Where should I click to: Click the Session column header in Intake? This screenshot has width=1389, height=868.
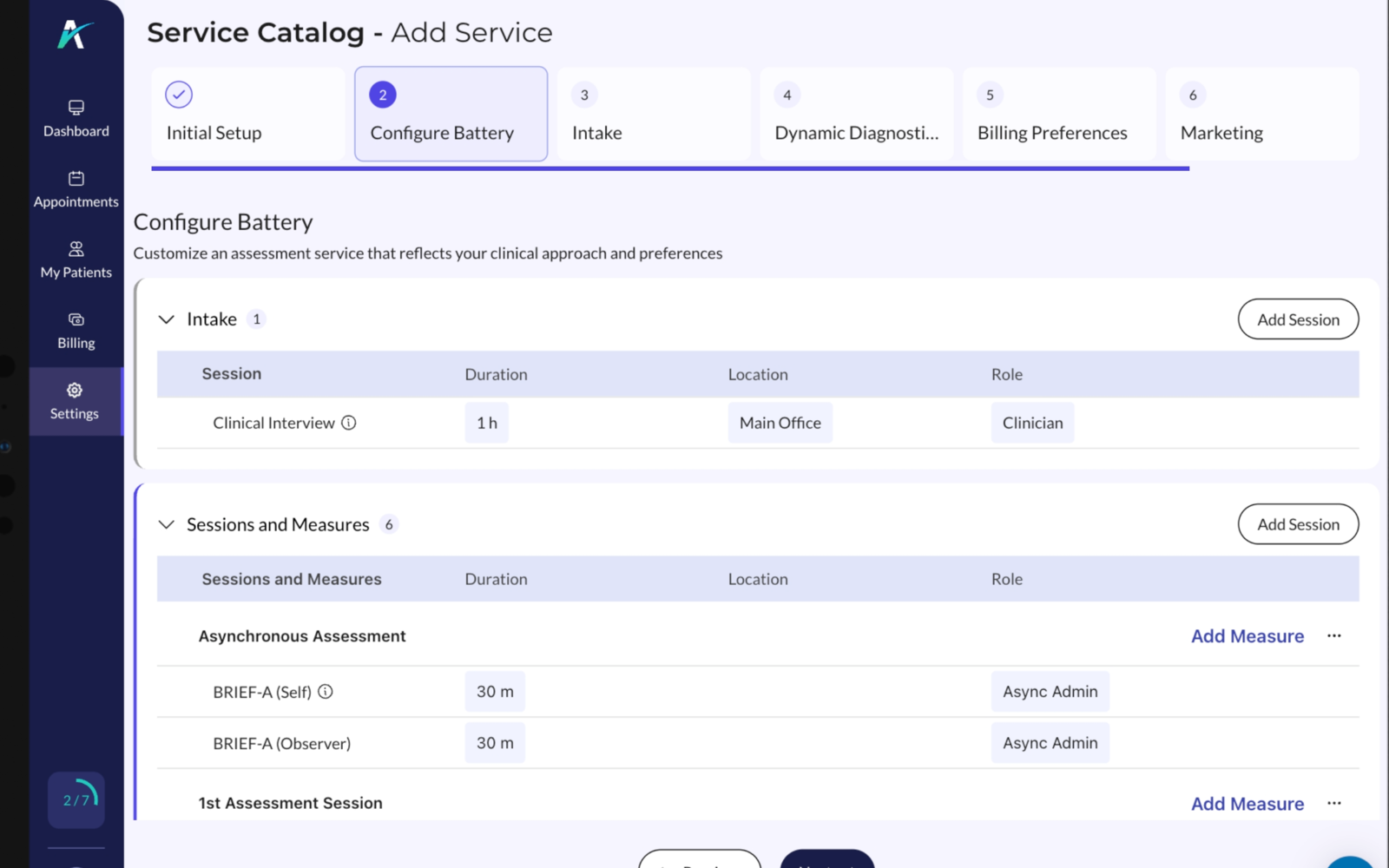[x=232, y=374]
